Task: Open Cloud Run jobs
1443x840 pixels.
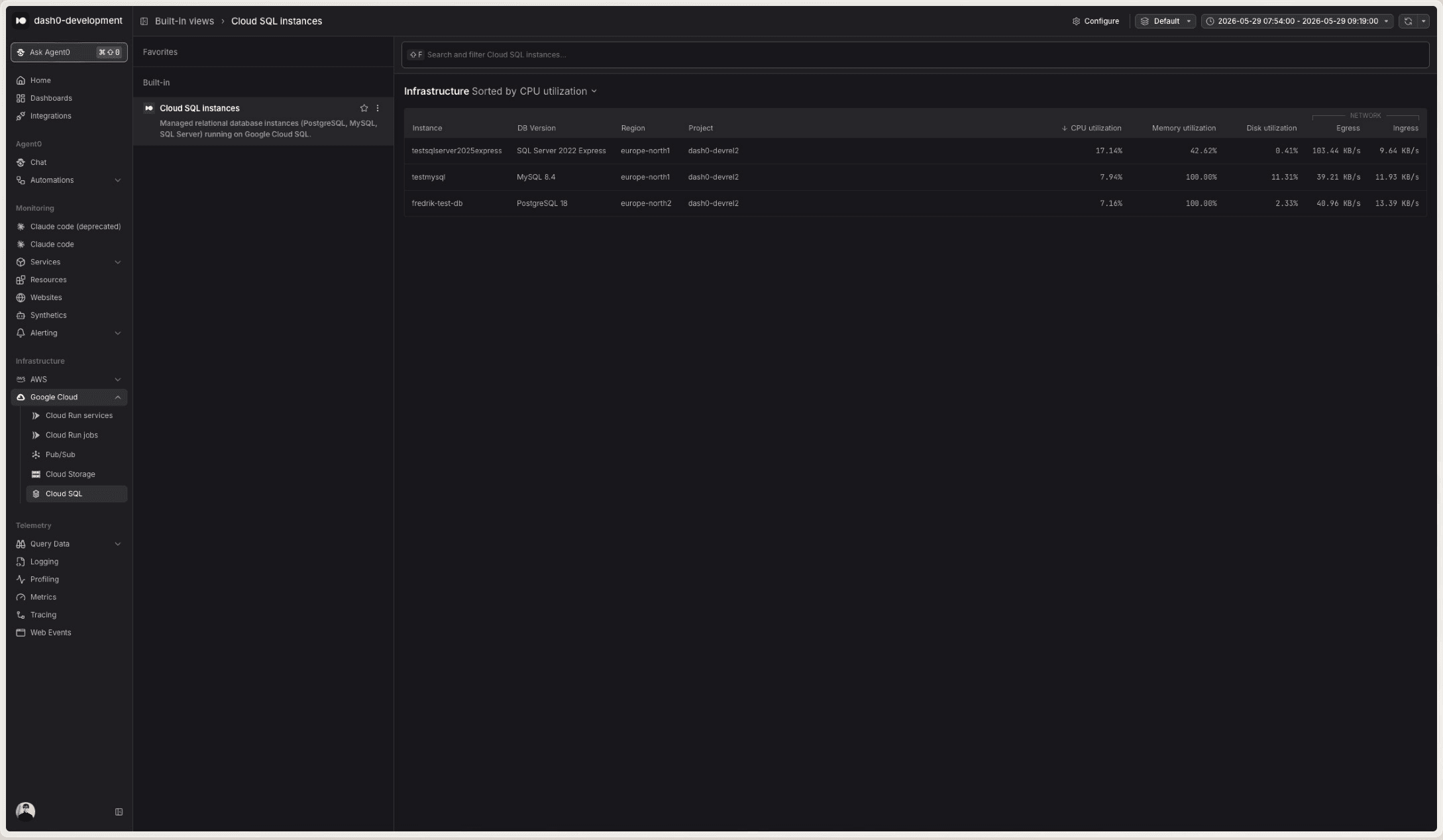Action: click(x=76, y=435)
